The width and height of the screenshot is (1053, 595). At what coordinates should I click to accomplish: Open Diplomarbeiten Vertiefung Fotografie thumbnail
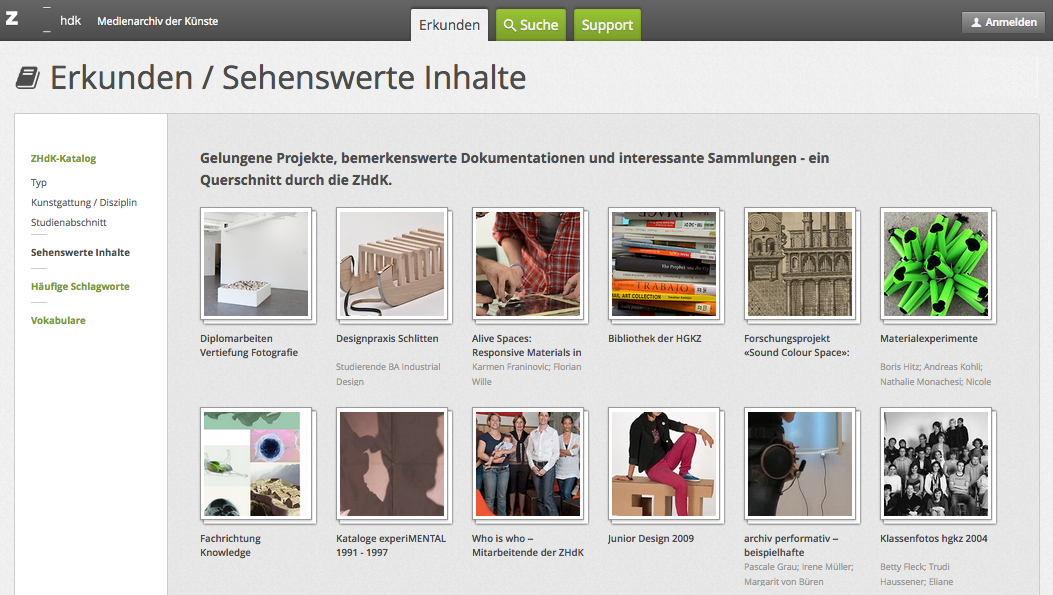(x=256, y=264)
